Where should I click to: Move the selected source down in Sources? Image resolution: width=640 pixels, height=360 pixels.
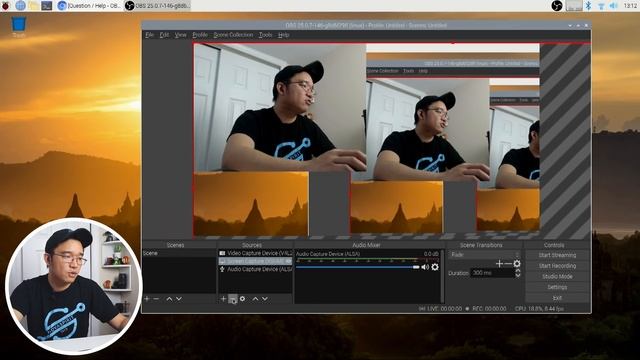[x=265, y=299]
